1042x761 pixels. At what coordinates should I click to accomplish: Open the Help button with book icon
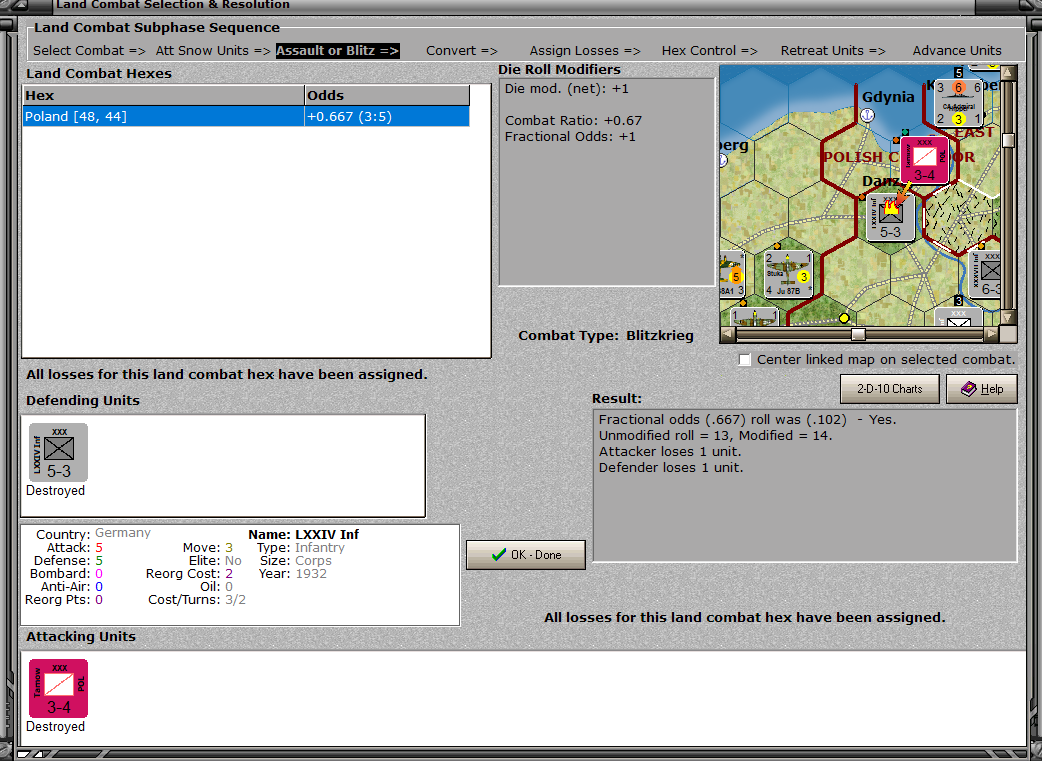982,389
